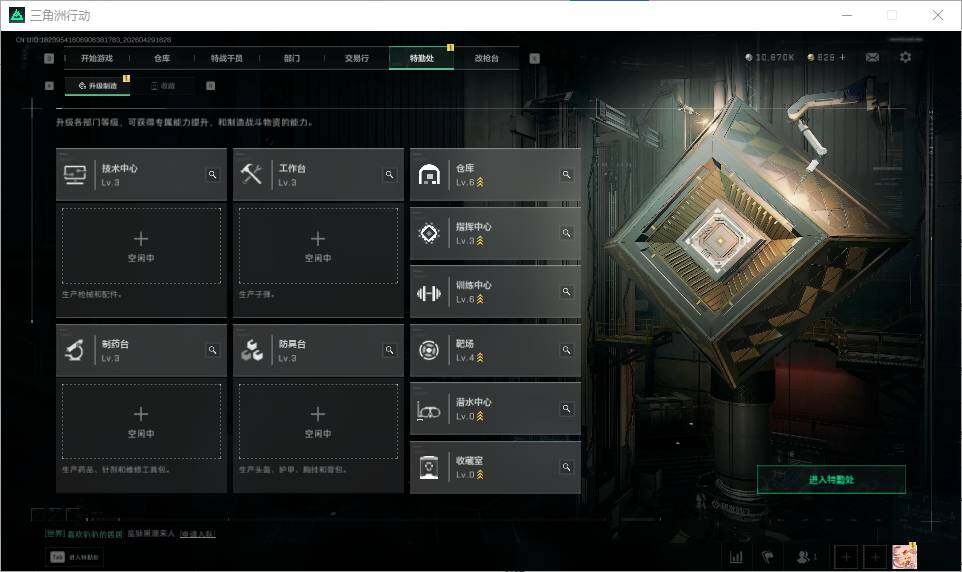Click the player avatar thumbnail
Screen dimensions: 962x572
click(904, 556)
